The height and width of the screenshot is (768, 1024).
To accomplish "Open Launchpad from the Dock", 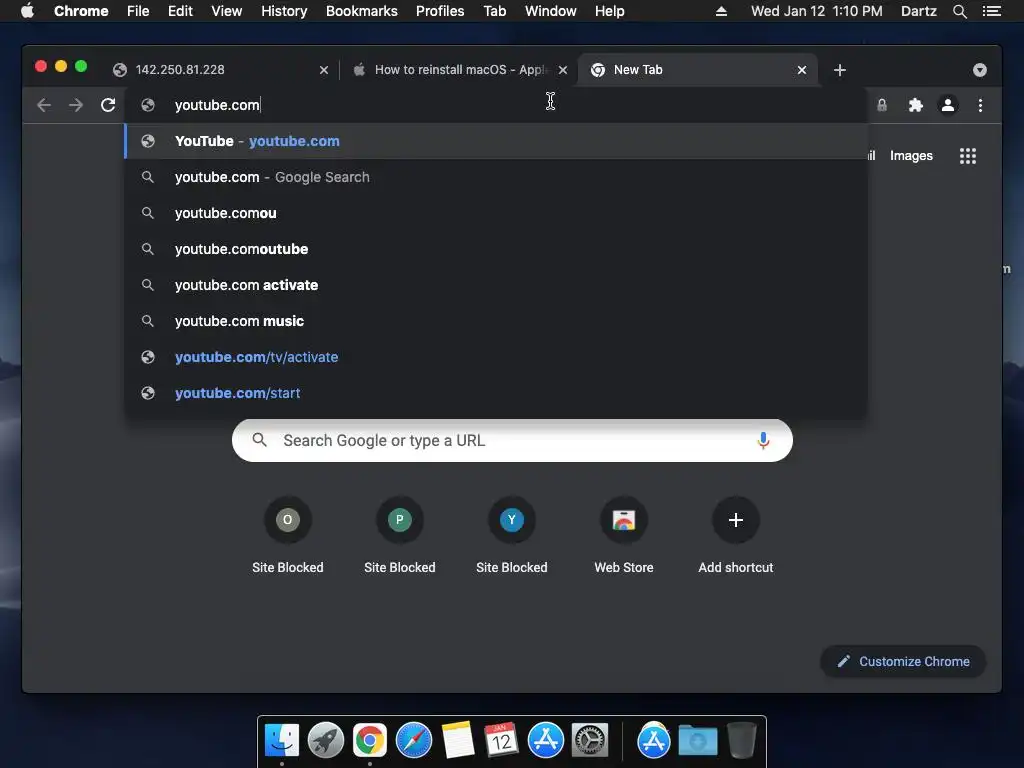I will (326, 740).
